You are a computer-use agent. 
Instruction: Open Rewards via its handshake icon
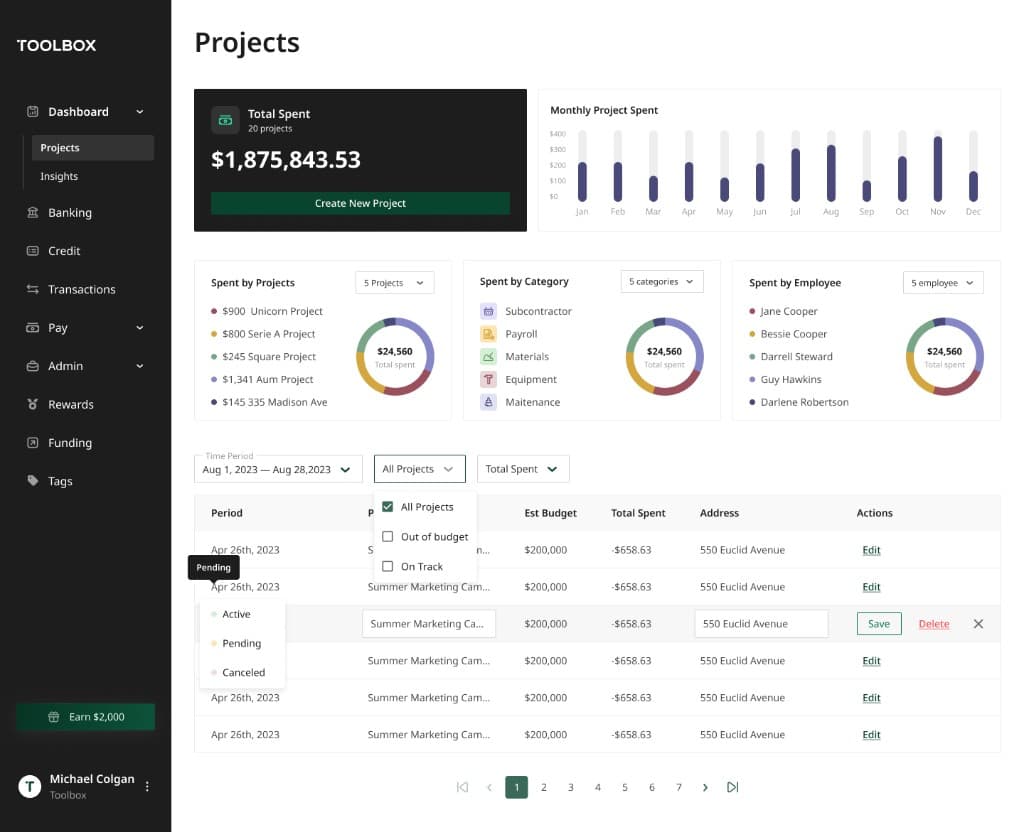31,404
